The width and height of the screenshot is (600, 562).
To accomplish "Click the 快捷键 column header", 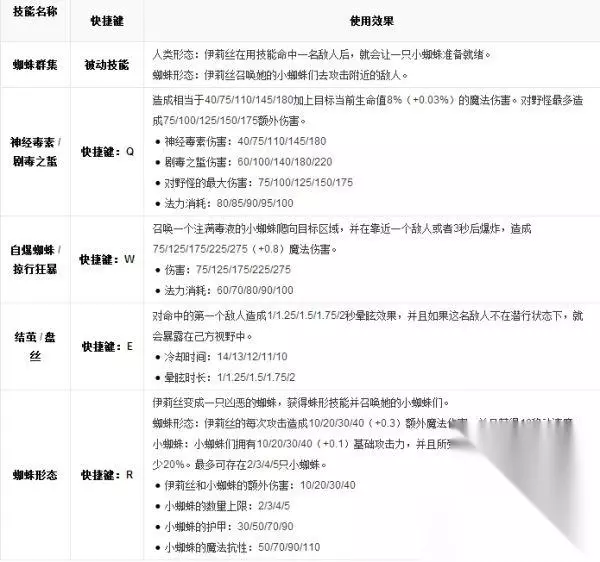I will pos(107,21).
